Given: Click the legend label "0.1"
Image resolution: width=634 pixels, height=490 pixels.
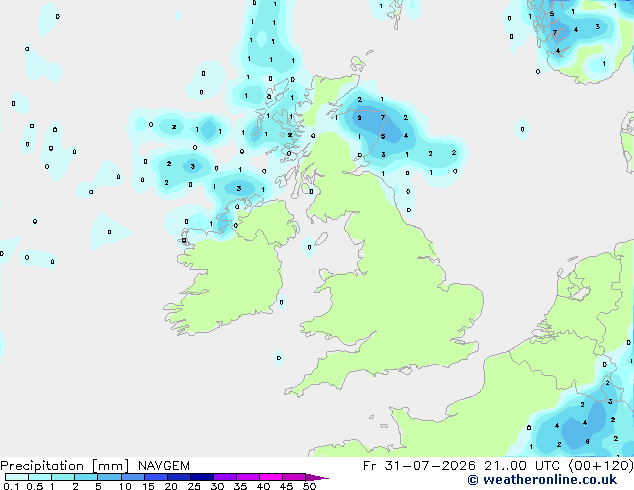Looking at the screenshot, I should (x=11, y=486).
